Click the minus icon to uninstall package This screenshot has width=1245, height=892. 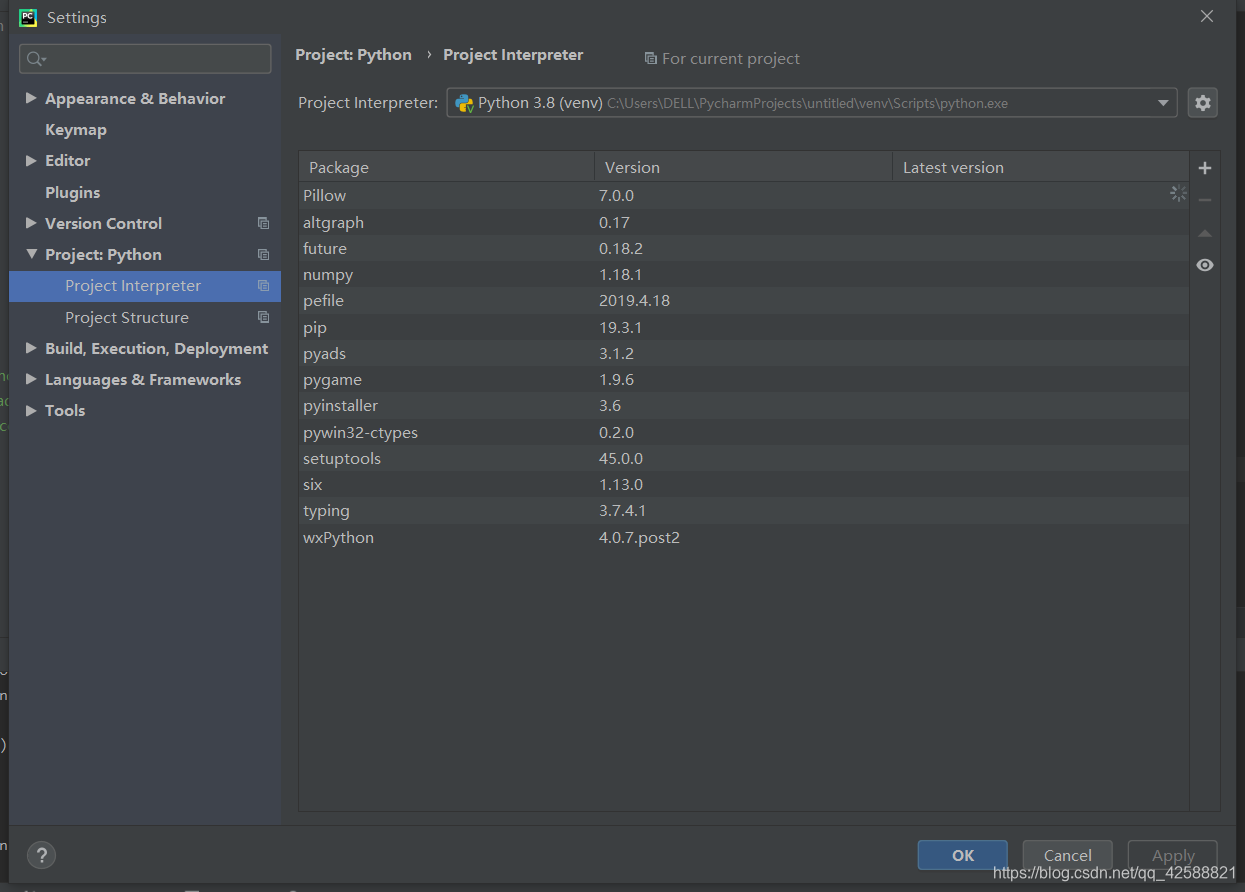point(1205,200)
